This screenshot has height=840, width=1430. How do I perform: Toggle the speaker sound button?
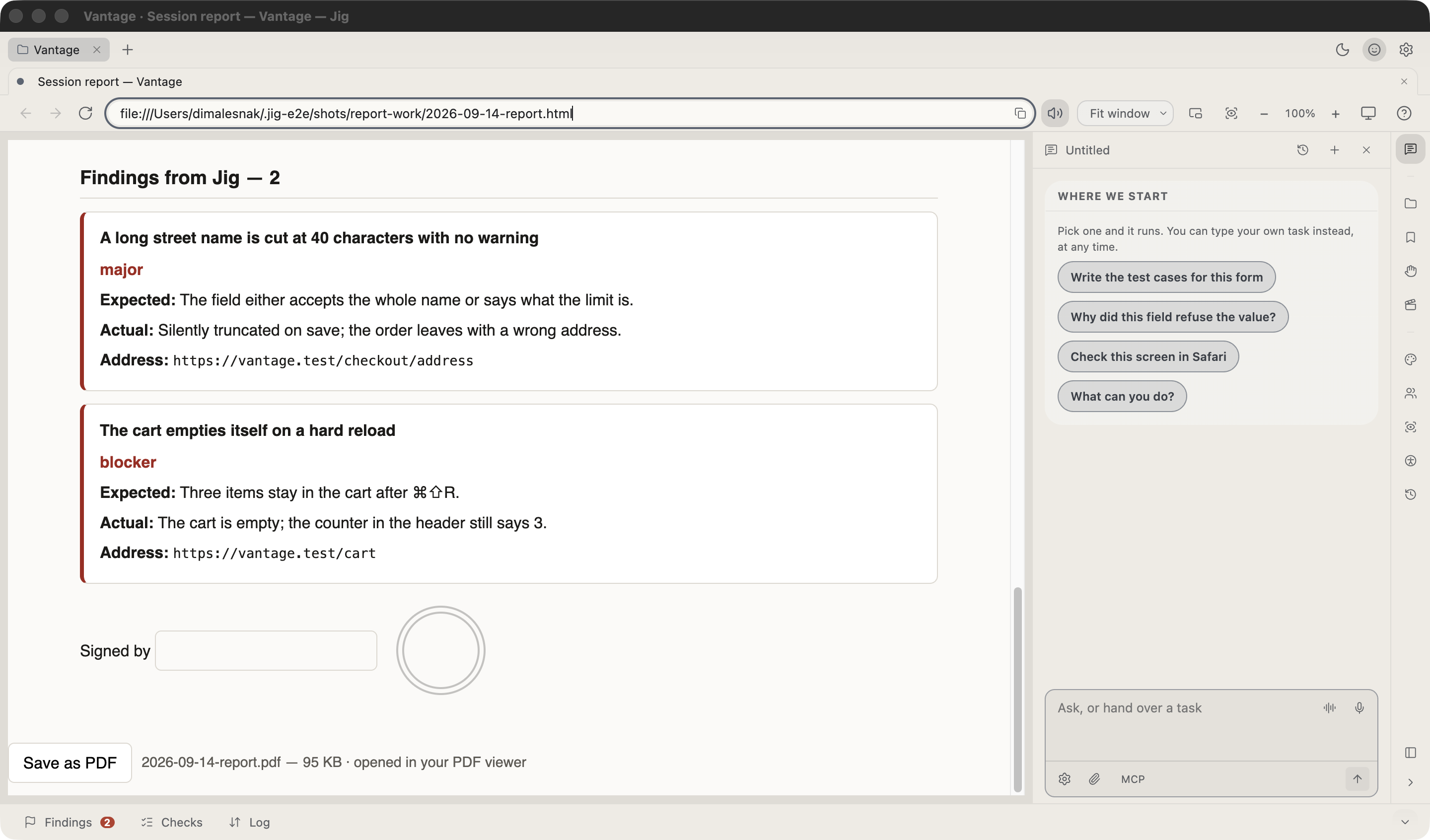pyautogui.click(x=1055, y=114)
